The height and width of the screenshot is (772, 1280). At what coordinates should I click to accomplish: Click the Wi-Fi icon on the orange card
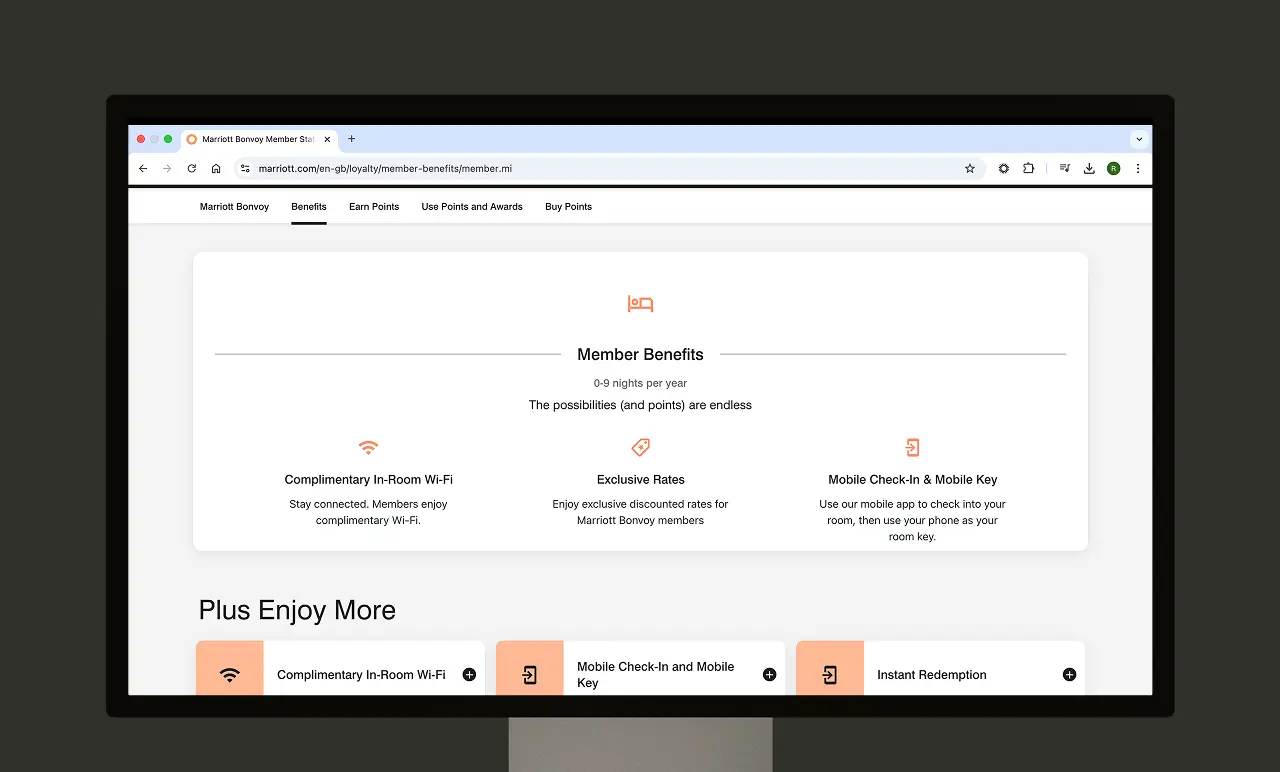pos(229,674)
